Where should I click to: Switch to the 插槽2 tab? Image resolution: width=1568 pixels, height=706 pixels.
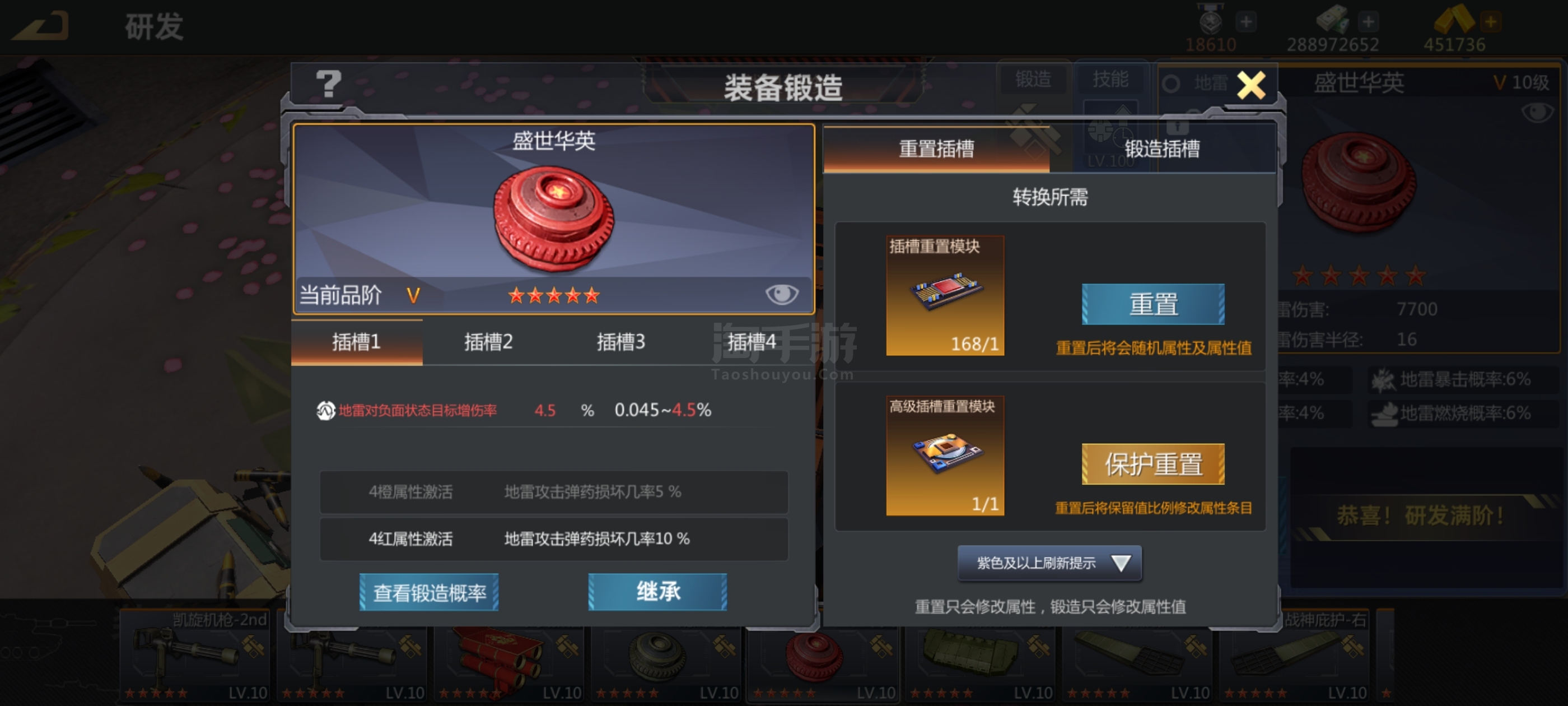coord(488,342)
